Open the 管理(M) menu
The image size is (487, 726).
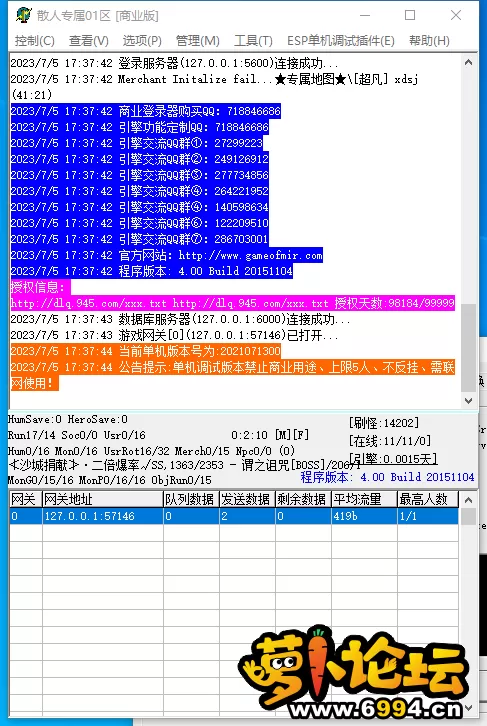(198, 41)
